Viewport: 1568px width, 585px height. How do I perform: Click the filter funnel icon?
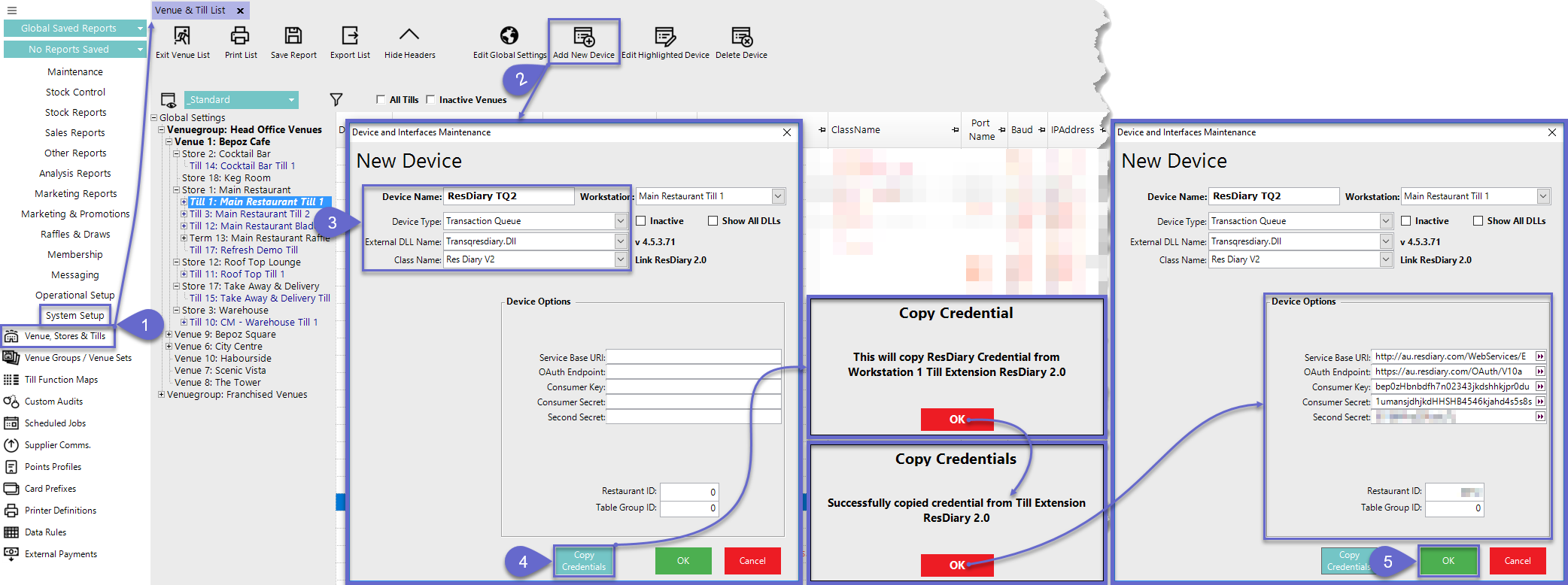coord(336,99)
